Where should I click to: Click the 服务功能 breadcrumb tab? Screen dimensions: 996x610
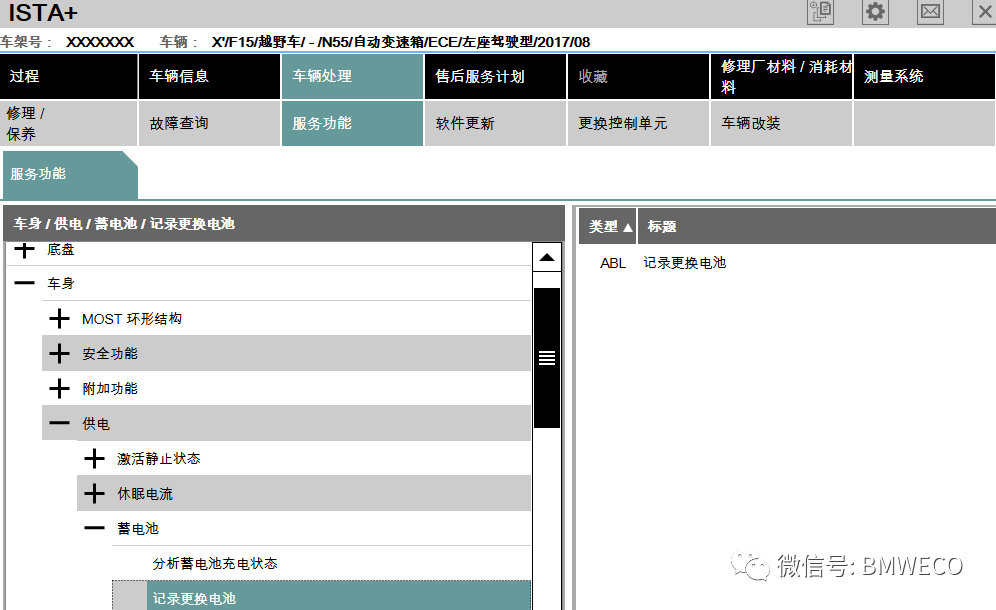pyautogui.click(x=70, y=174)
